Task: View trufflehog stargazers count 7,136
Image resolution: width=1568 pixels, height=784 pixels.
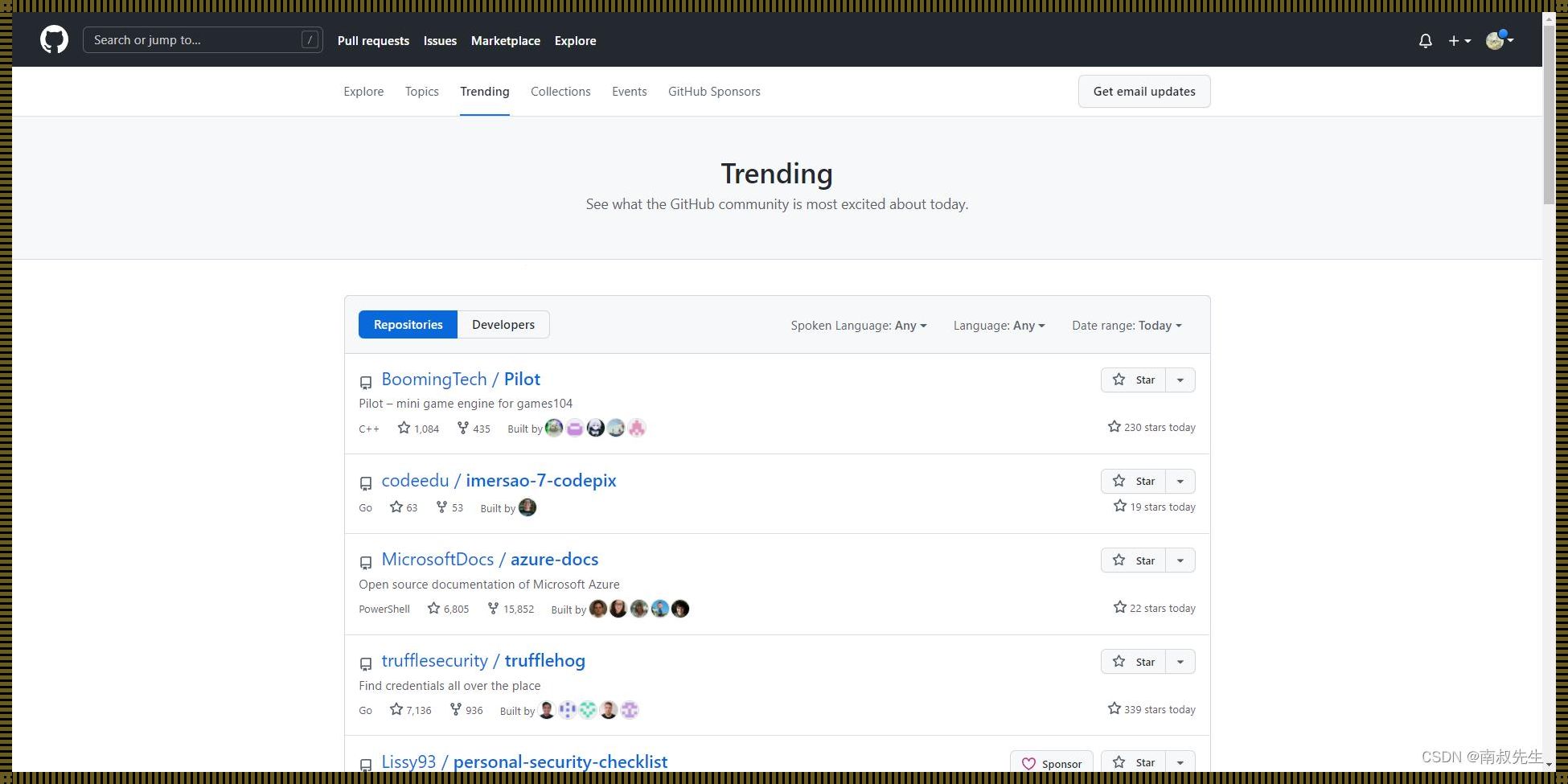Action: click(410, 710)
